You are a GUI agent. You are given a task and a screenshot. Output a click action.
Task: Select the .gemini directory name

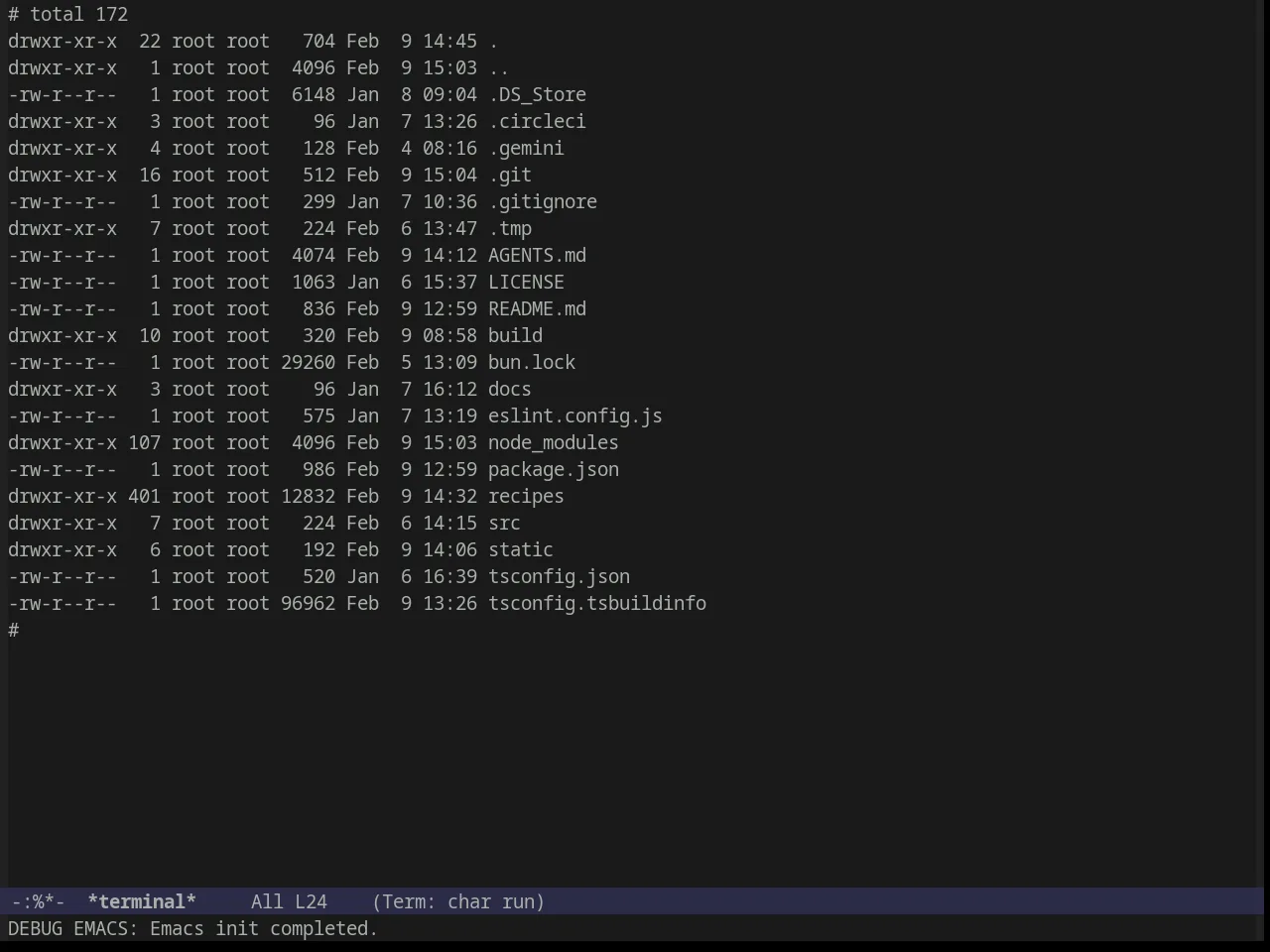tap(526, 149)
